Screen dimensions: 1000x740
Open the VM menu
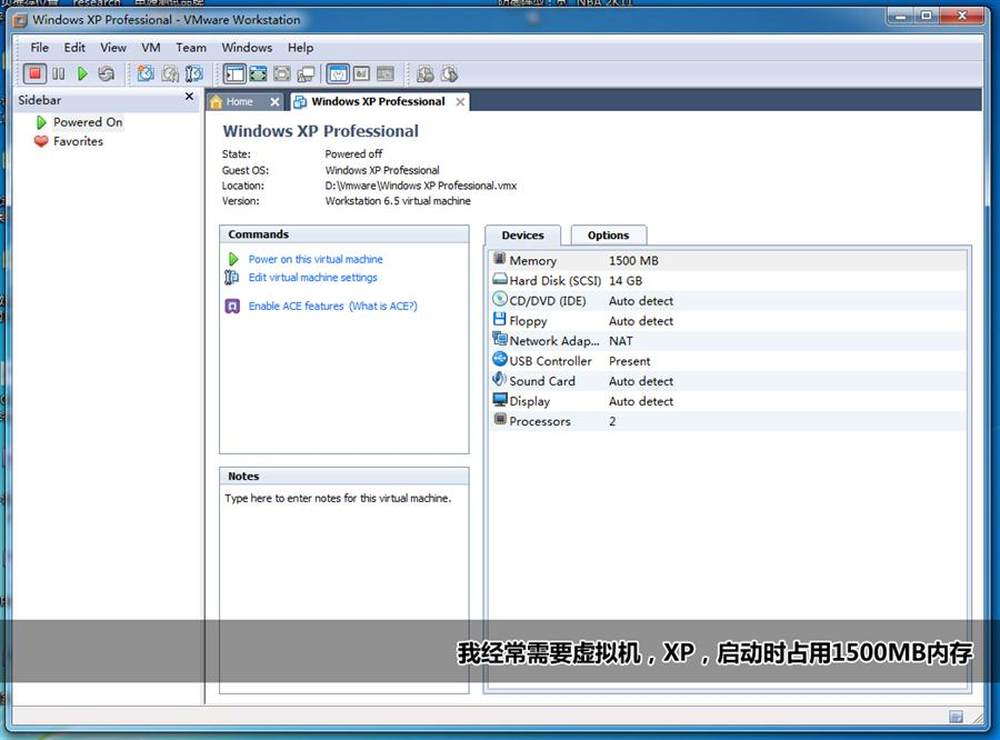pyautogui.click(x=151, y=47)
